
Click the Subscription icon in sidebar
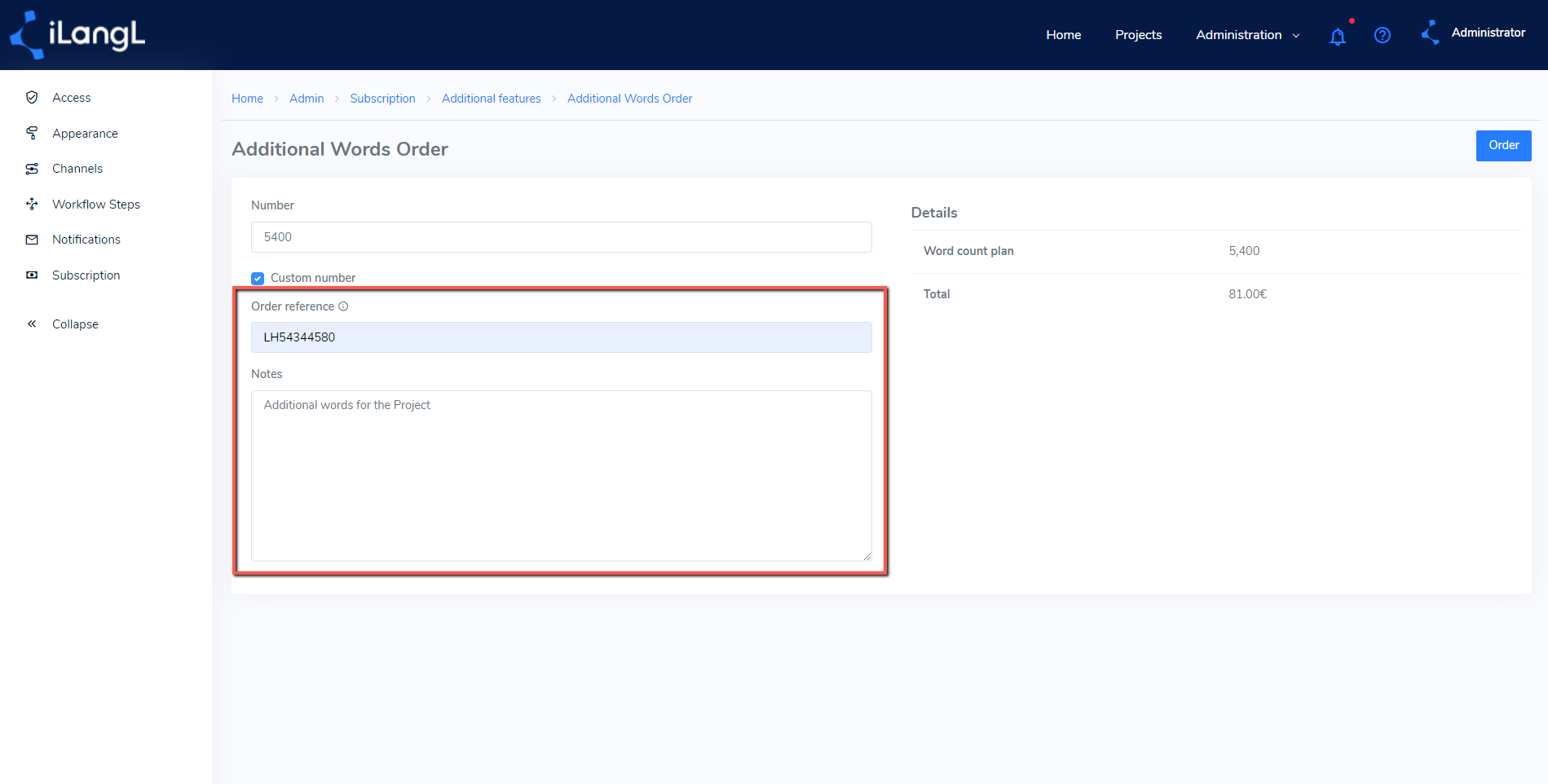click(32, 275)
